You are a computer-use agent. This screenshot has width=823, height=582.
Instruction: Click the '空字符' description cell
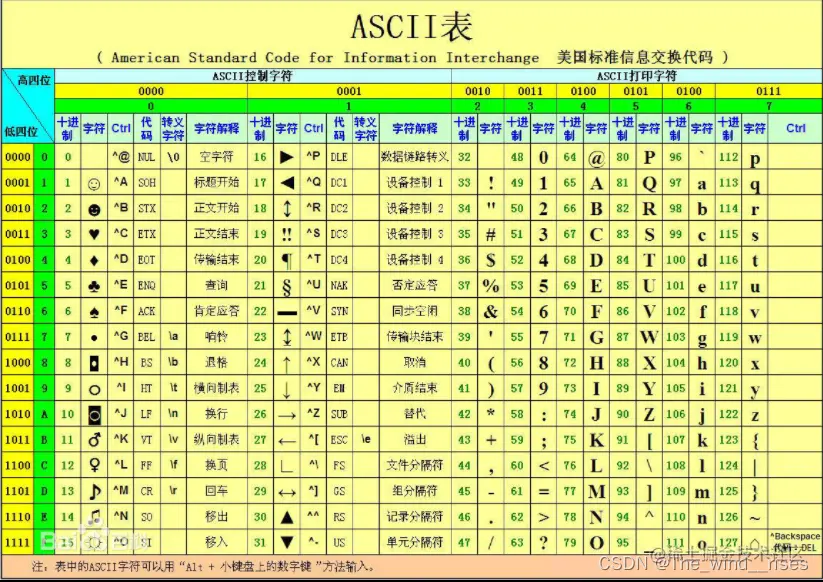pyautogui.click(x=216, y=157)
